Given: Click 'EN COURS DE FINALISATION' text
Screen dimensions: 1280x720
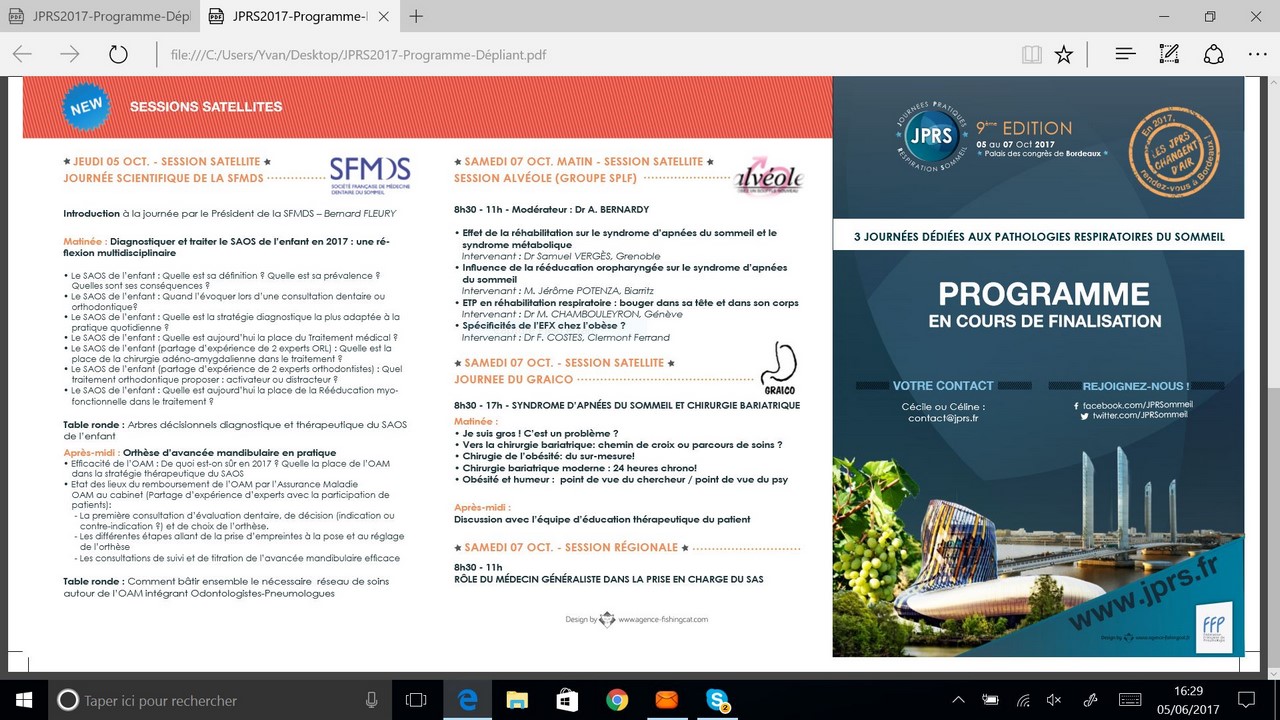Looking at the screenshot, I should coord(1045,322).
